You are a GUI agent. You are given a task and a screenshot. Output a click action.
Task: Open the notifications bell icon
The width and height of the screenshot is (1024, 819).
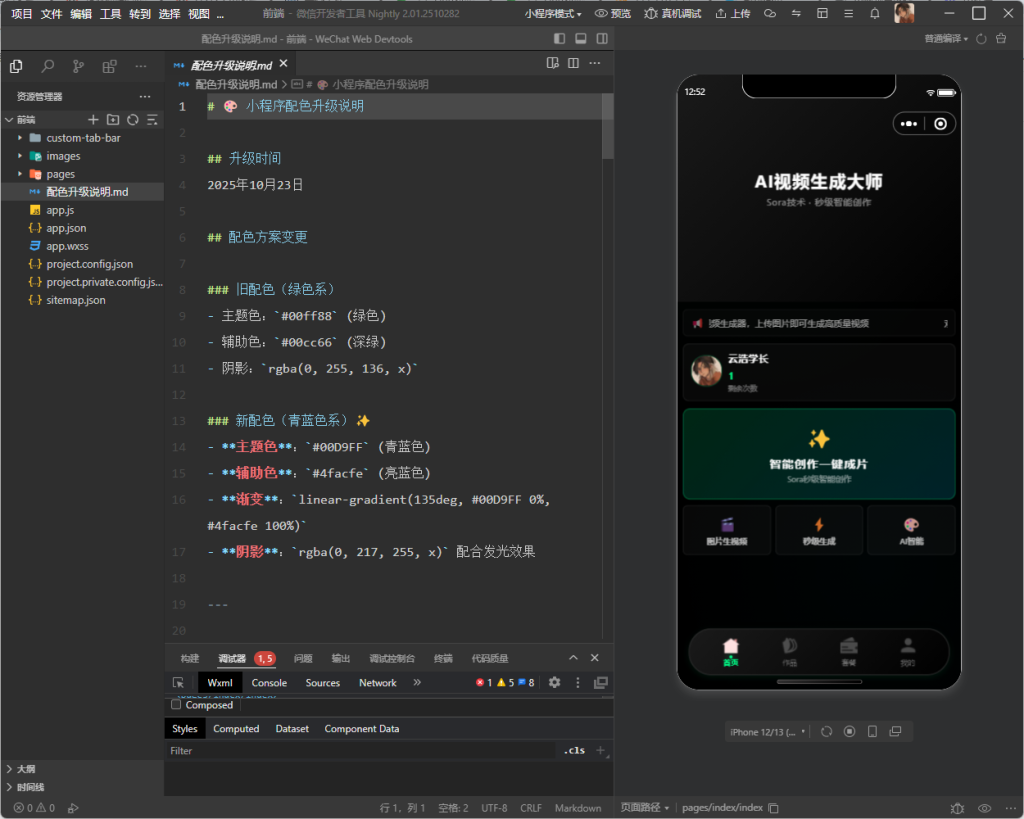[x=873, y=14]
